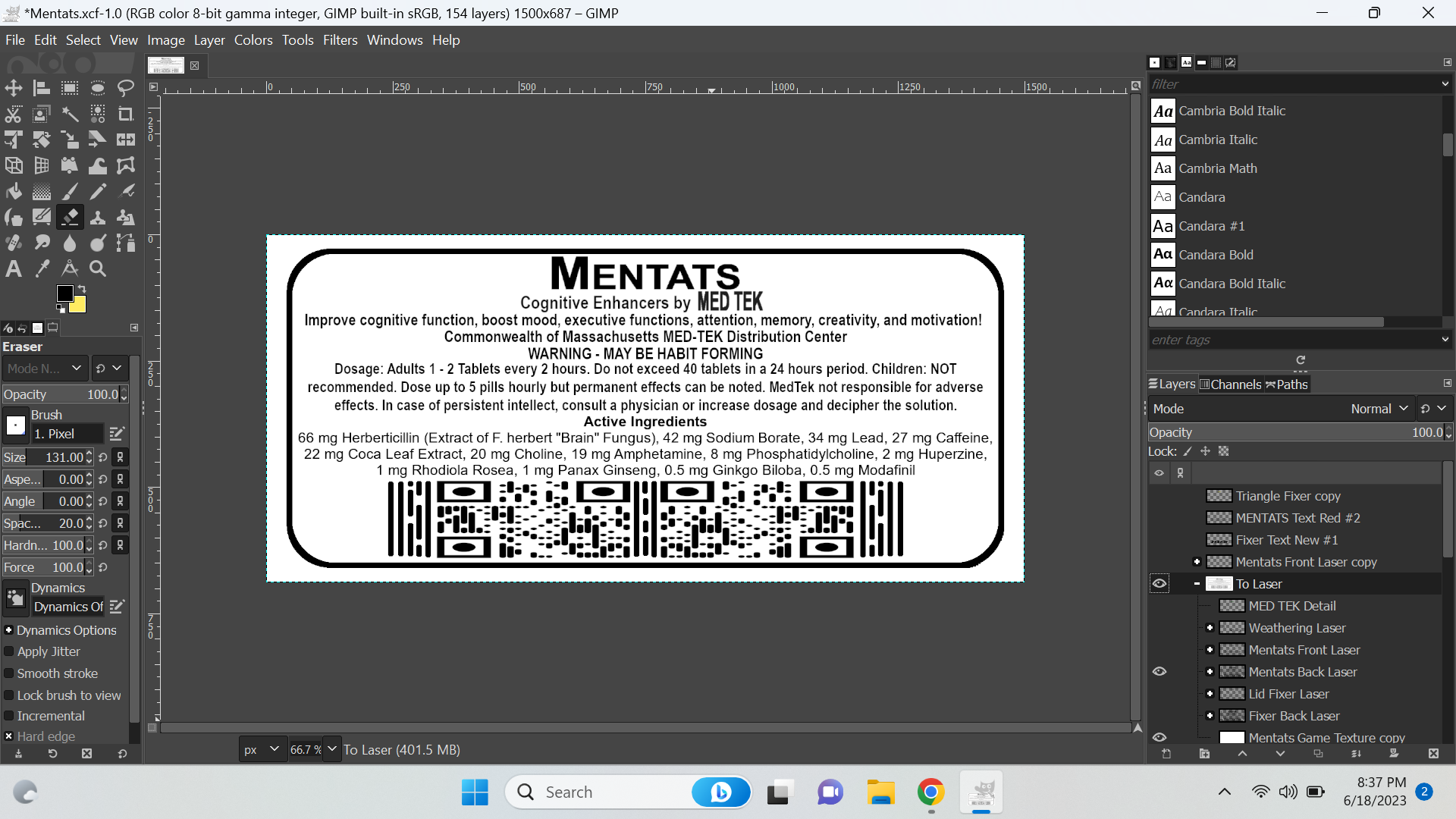Image resolution: width=1456 pixels, height=819 pixels.
Task: Select the Measure tool
Action: click(70, 268)
